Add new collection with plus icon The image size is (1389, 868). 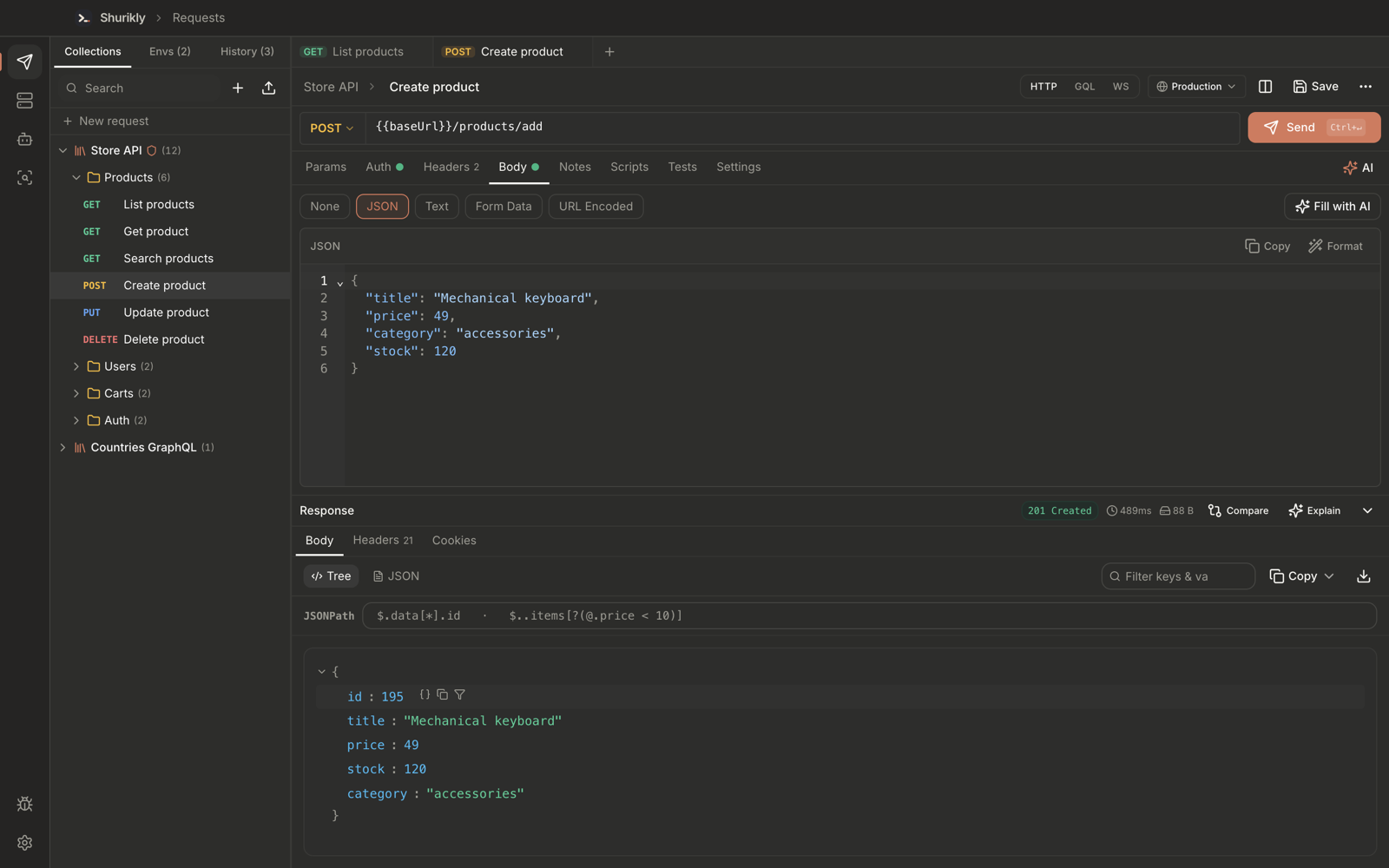(x=238, y=88)
